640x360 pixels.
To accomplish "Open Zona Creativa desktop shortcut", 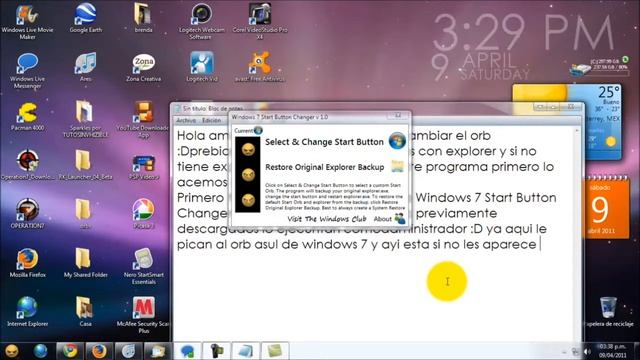I will 143,67.
